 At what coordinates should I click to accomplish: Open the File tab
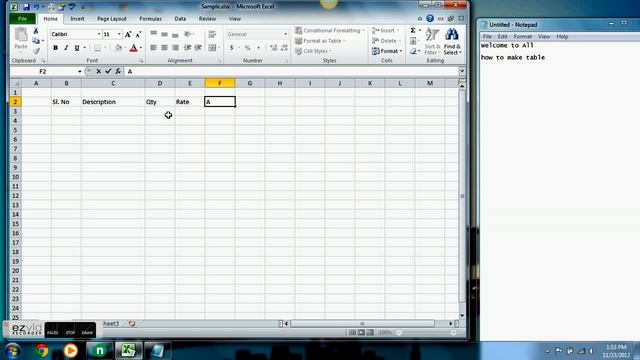click(22, 19)
